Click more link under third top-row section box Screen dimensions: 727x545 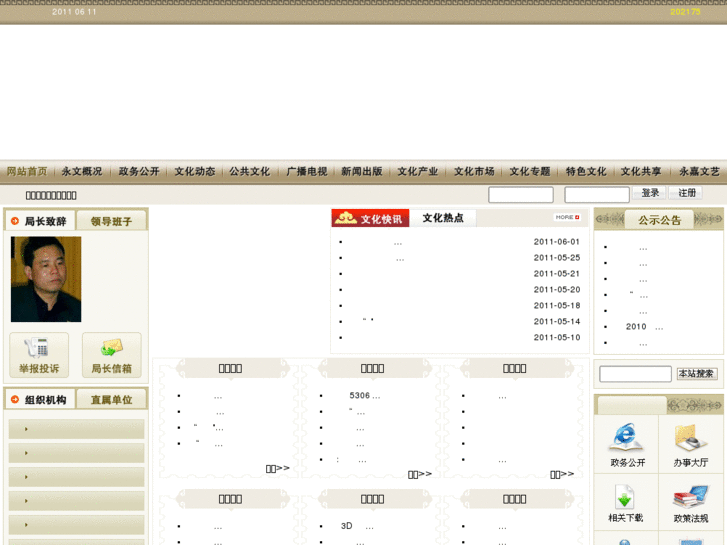point(562,474)
